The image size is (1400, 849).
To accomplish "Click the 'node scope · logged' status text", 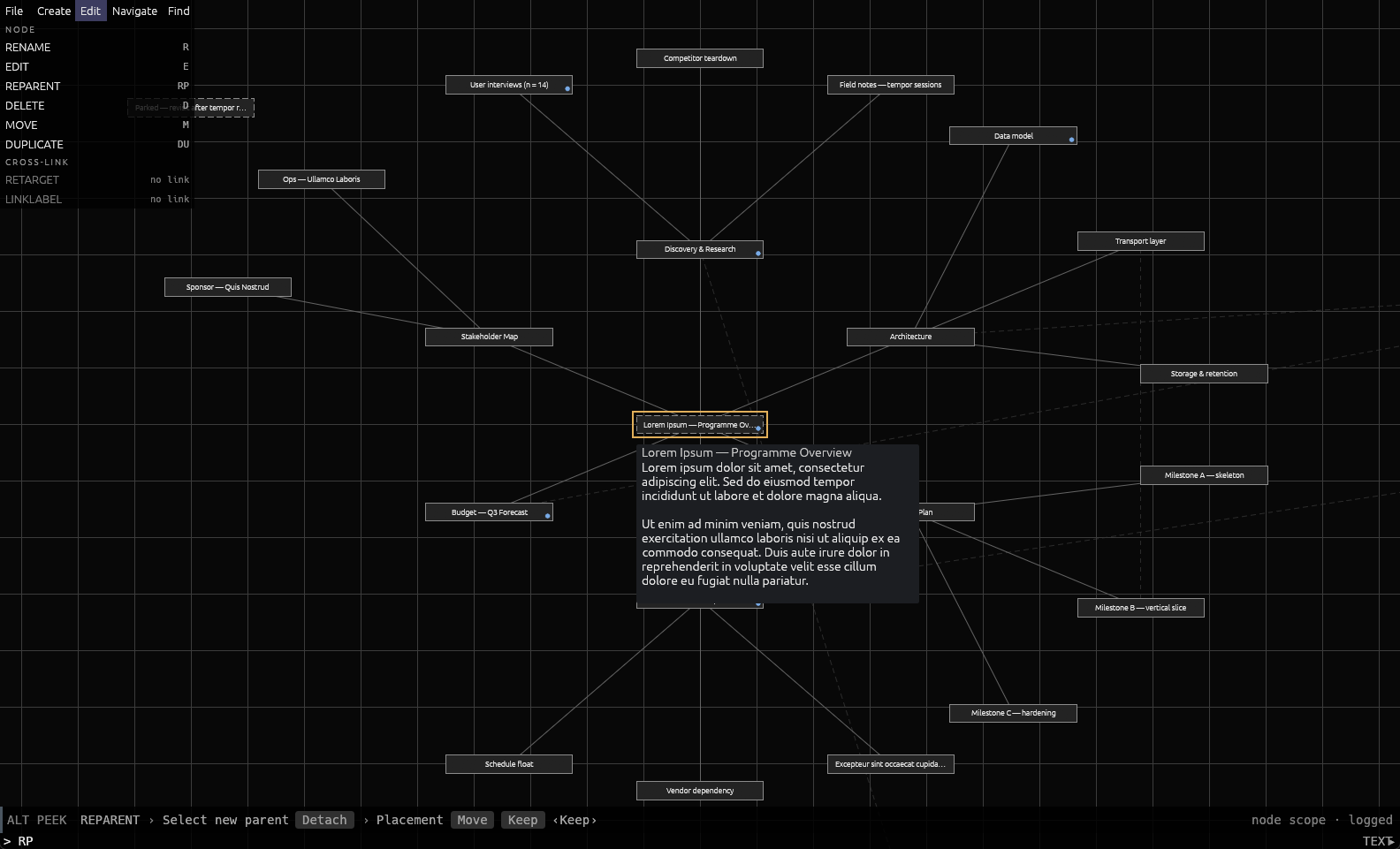I will [x=1321, y=820].
